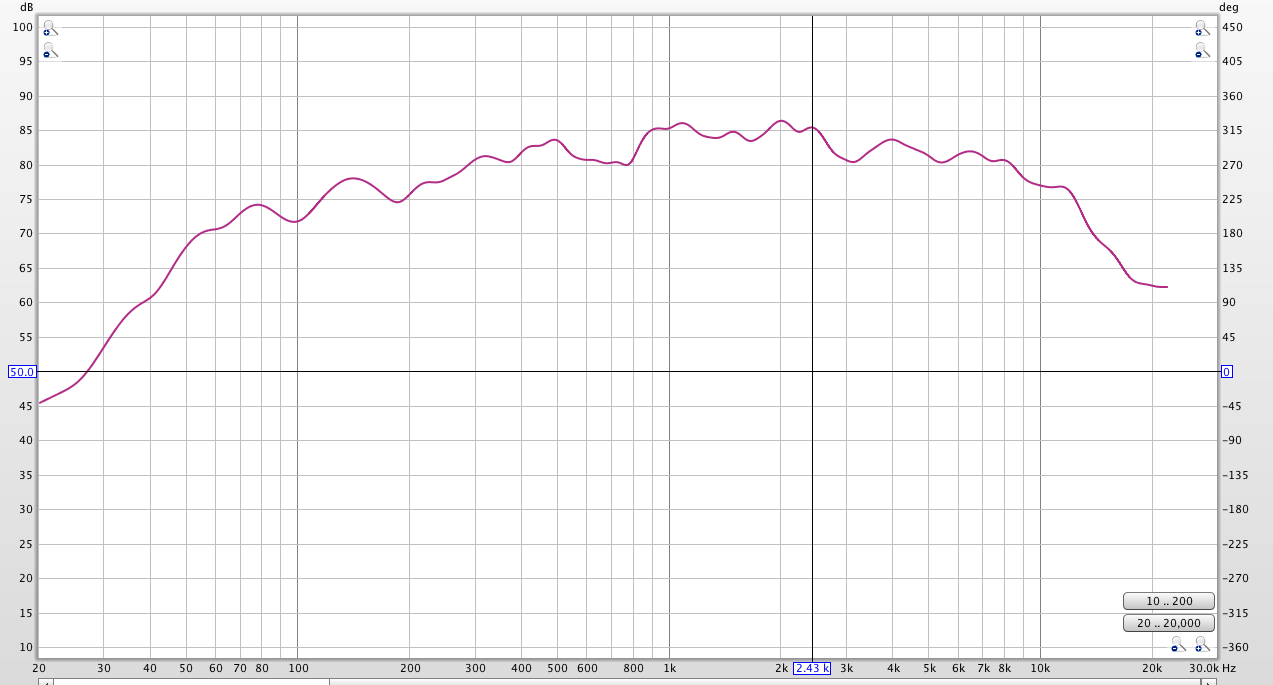Click the 100 label on frequency axis
Screen dimensions: 1273x685
tap(298, 668)
